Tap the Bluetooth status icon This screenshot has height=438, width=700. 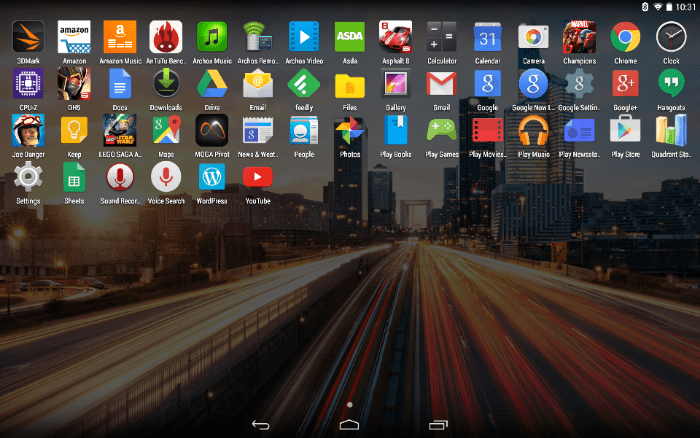click(x=645, y=7)
